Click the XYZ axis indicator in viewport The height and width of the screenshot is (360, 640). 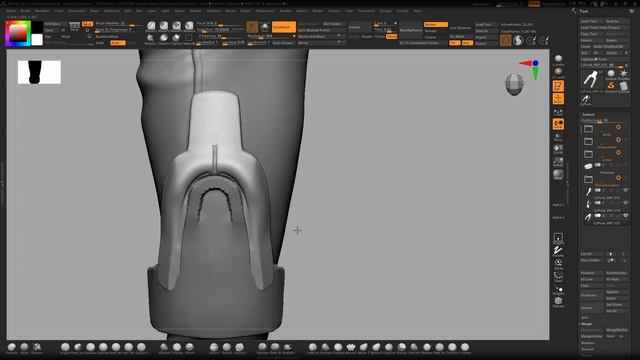(531, 68)
